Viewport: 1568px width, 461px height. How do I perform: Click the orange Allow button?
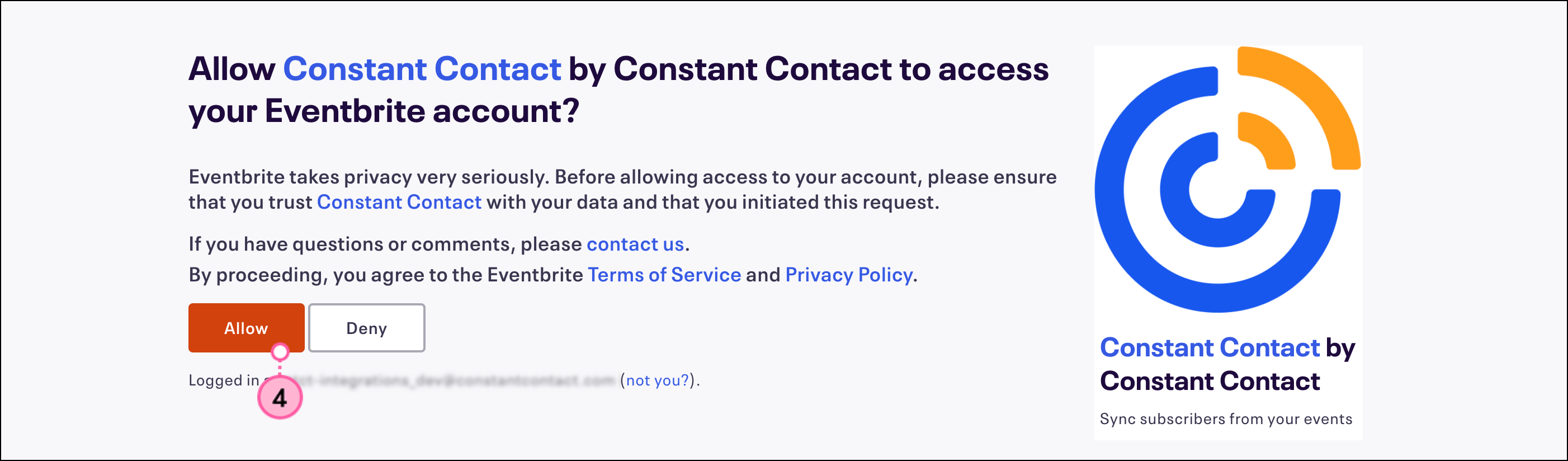245,328
